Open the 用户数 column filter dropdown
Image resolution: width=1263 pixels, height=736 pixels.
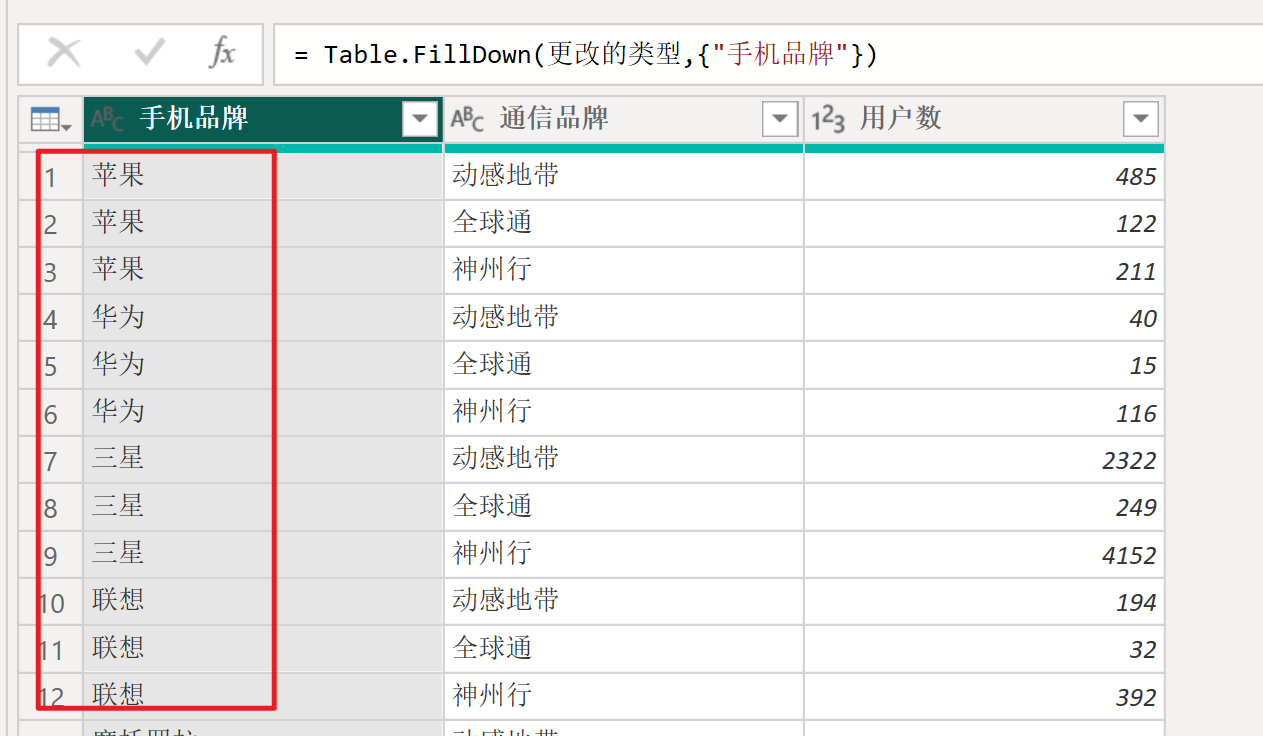click(1140, 120)
